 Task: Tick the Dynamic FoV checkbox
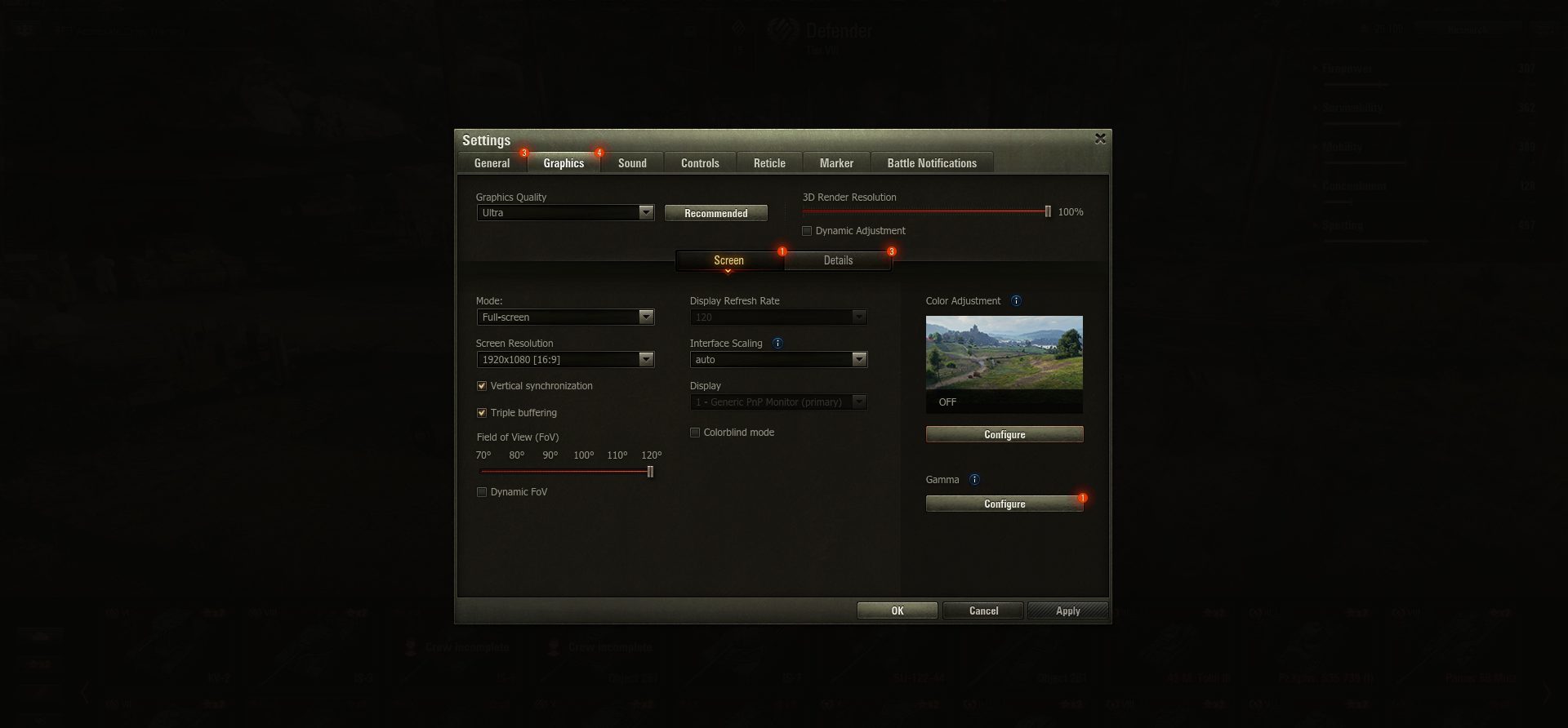click(482, 492)
